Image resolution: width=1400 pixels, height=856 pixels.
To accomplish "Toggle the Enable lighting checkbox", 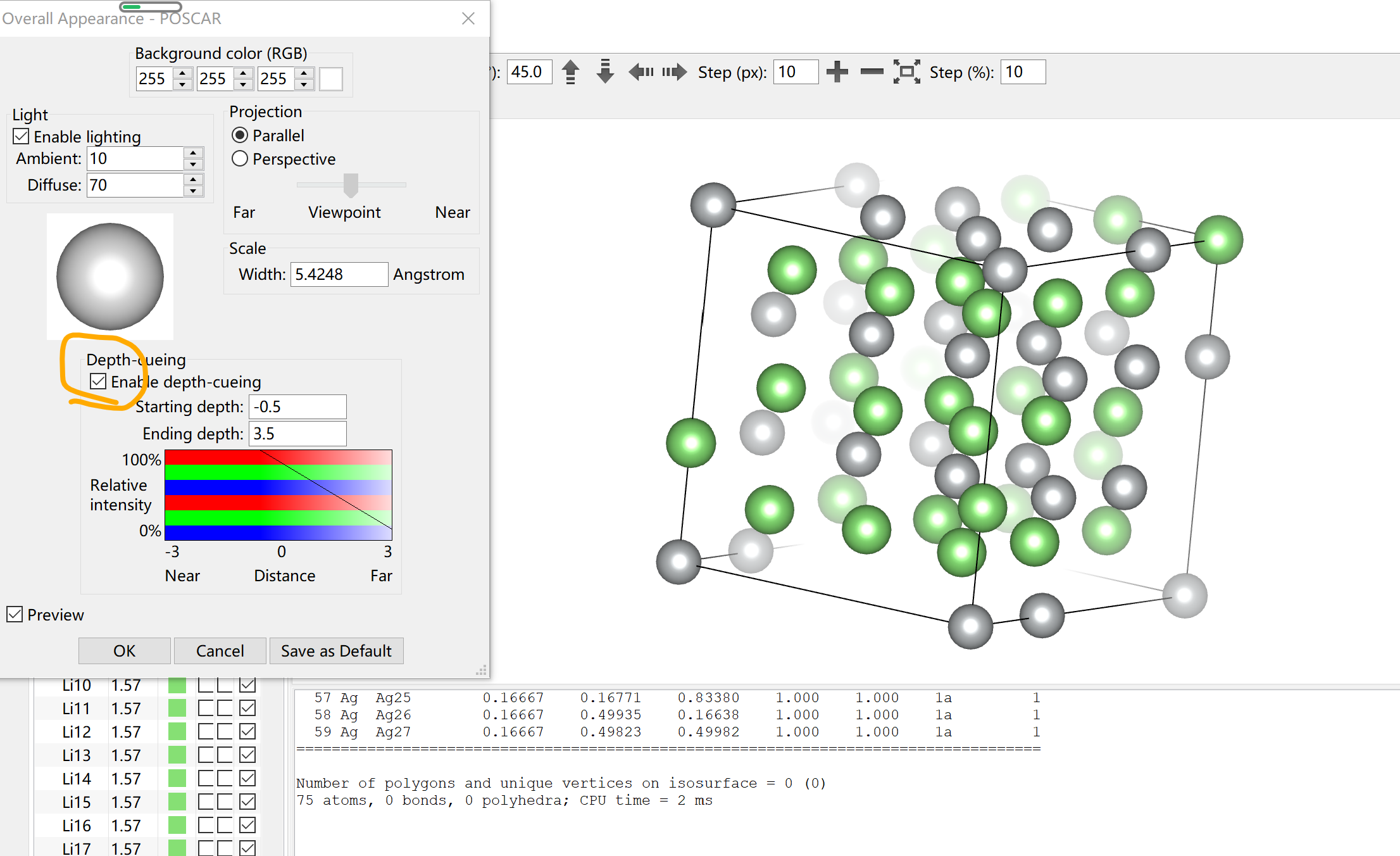I will 22,136.
